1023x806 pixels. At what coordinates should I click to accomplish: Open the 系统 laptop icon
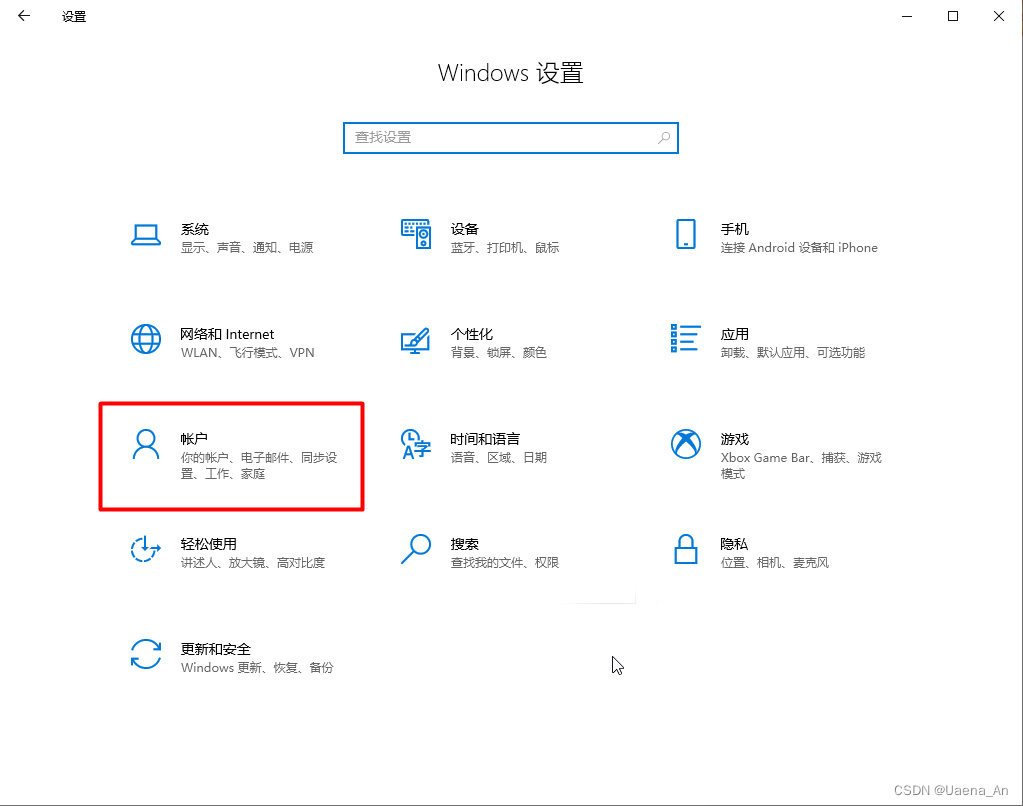[145, 235]
